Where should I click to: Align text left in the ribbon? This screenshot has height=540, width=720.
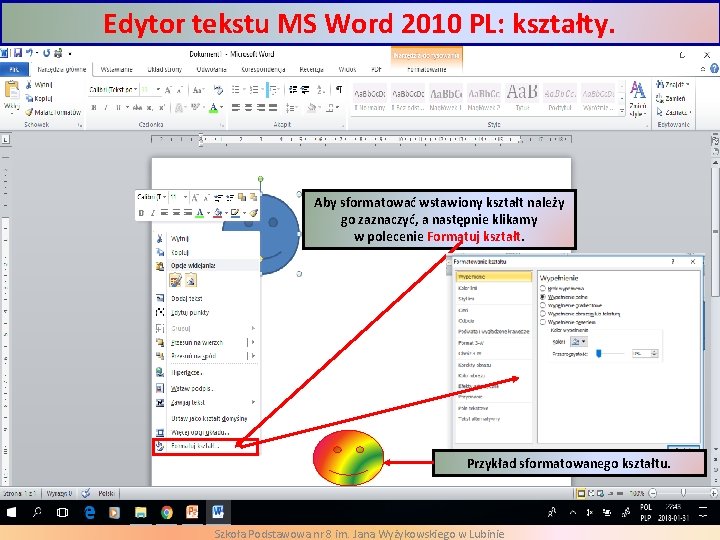(x=236, y=107)
